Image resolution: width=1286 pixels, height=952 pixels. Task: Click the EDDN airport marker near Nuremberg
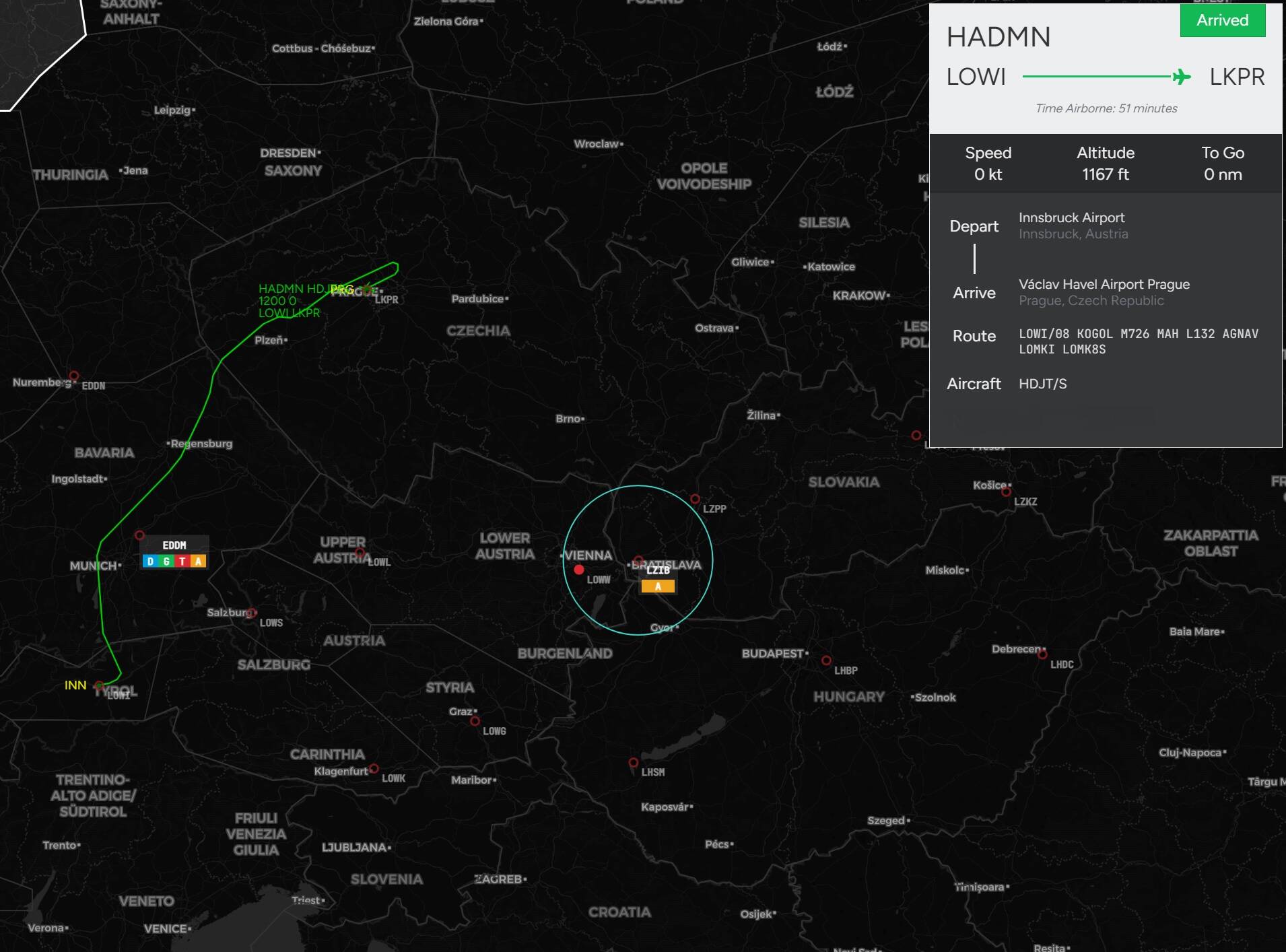coord(74,376)
